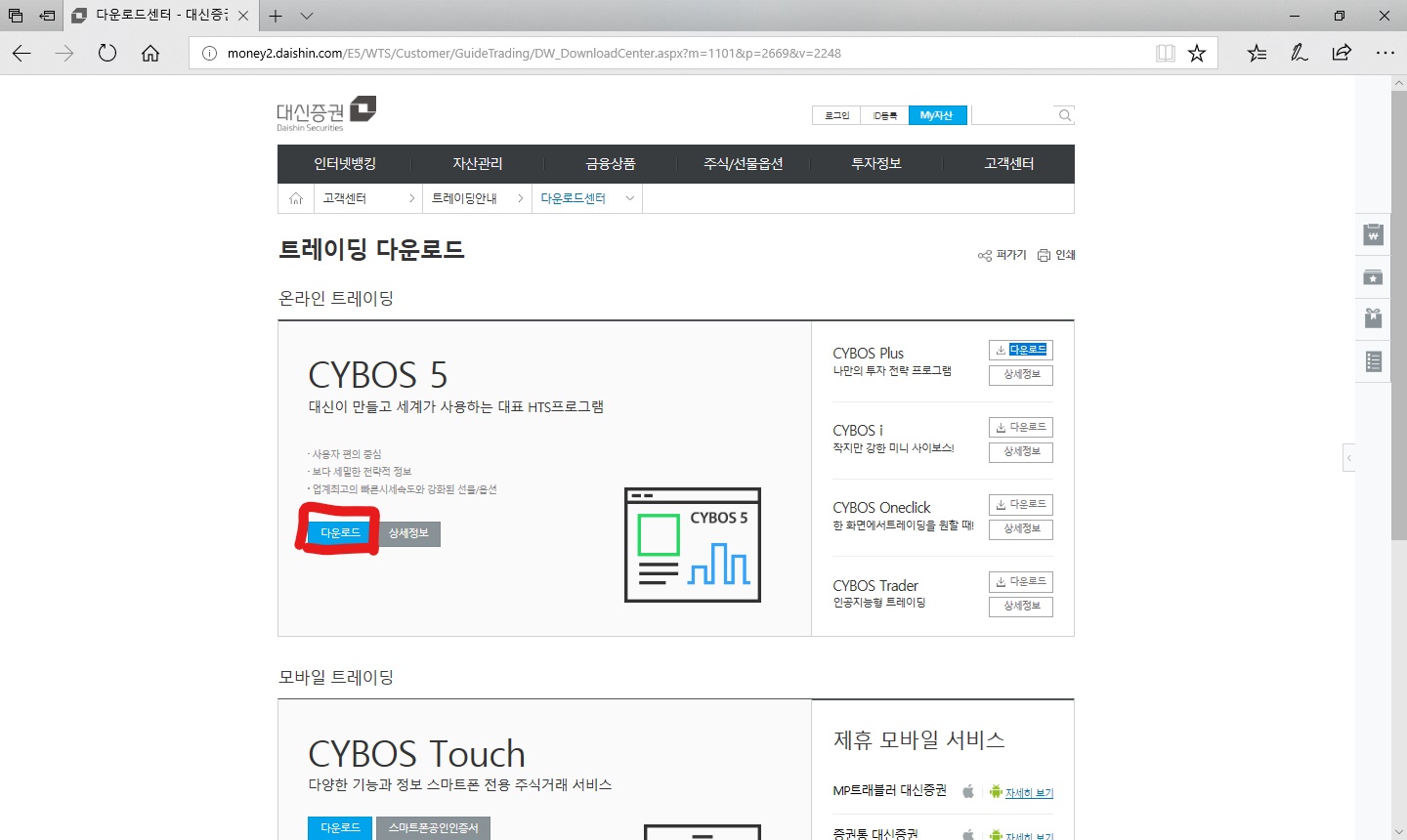Add notes with the pen icon
The height and width of the screenshot is (840, 1407).
[1300, 53]
